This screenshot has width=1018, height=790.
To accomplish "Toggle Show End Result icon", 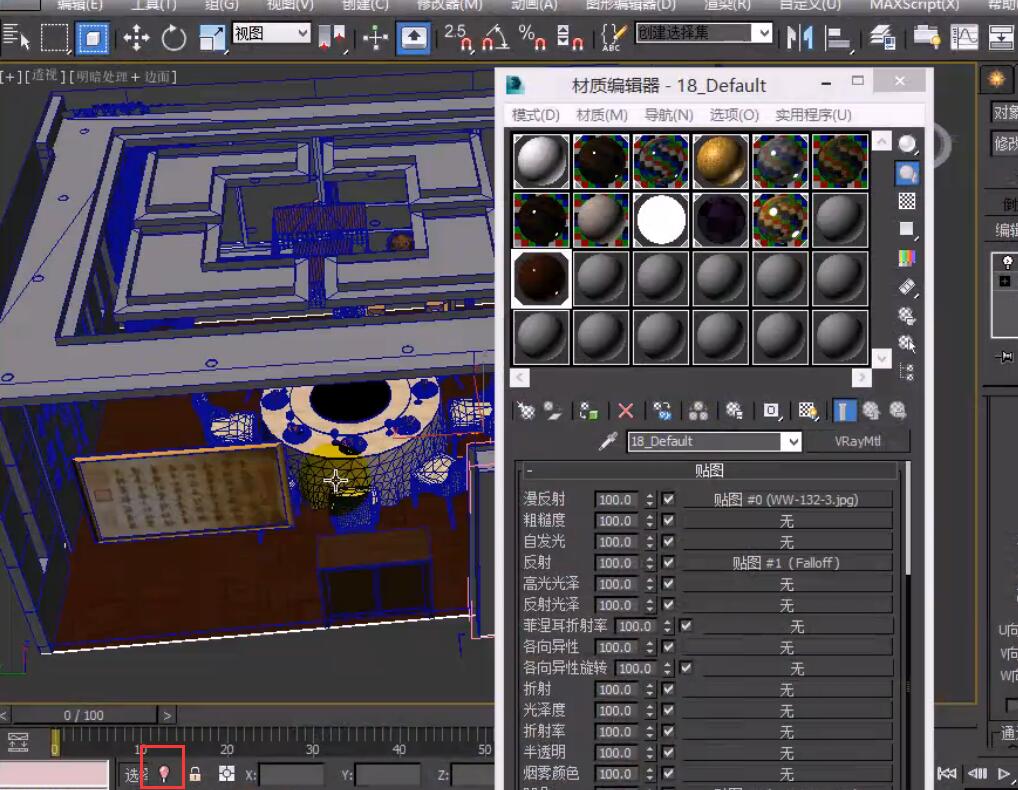I will pyautogui.click(x=845, y=410).
